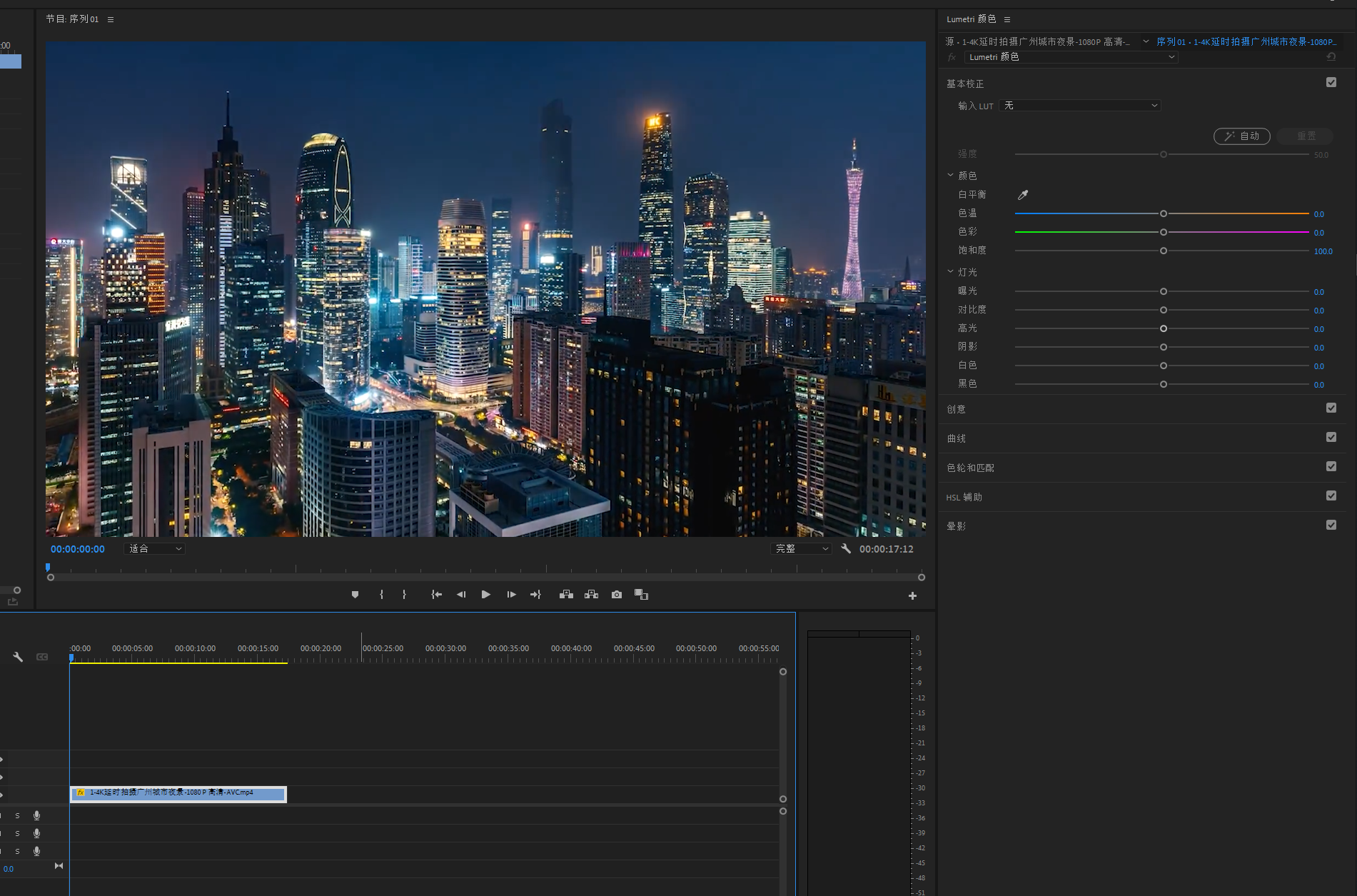The width and height of the screenshot is (1357, 896).
Task: Uncheck the HSL 辅助 checkbox
Action: click(x=1331, y=495)
